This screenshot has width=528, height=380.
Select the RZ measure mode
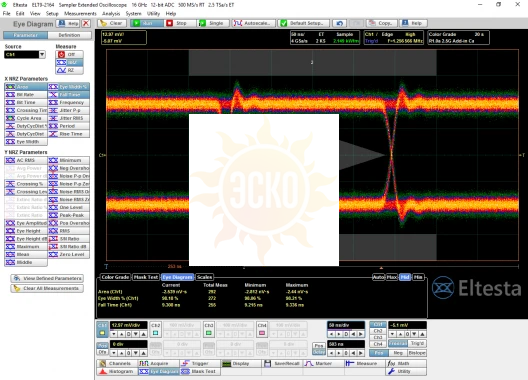tap(69, 70)
